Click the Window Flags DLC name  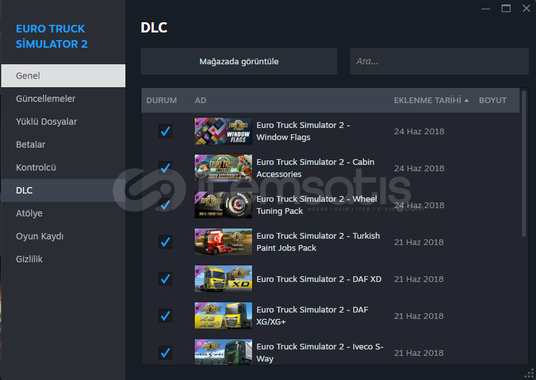coord(303,131)
